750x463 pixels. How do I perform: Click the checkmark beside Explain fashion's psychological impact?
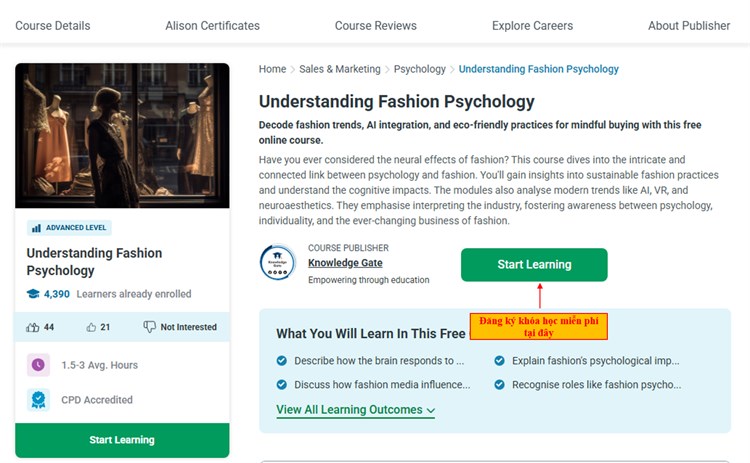[499, 361]
